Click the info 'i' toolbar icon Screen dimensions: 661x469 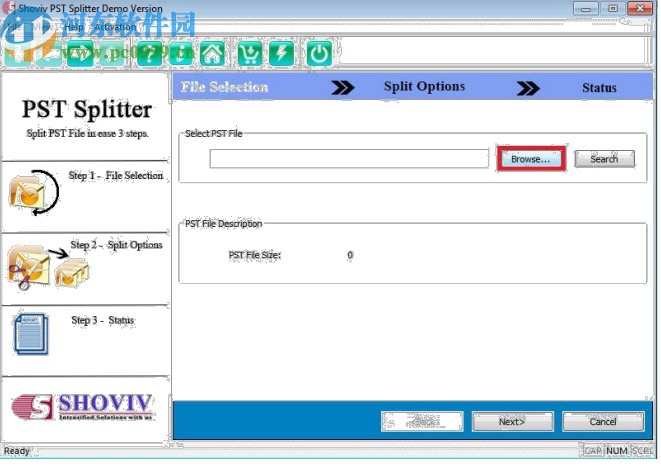(181, 54)
